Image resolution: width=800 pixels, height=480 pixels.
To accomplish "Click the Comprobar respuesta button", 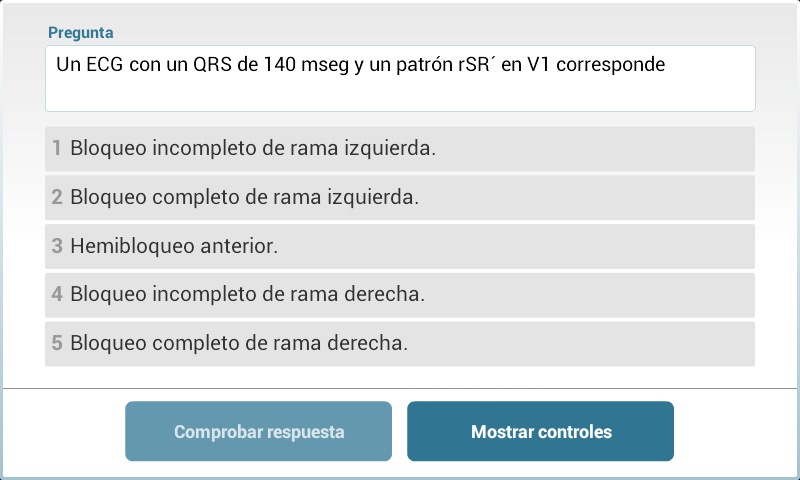I will [x=258, y=432].
